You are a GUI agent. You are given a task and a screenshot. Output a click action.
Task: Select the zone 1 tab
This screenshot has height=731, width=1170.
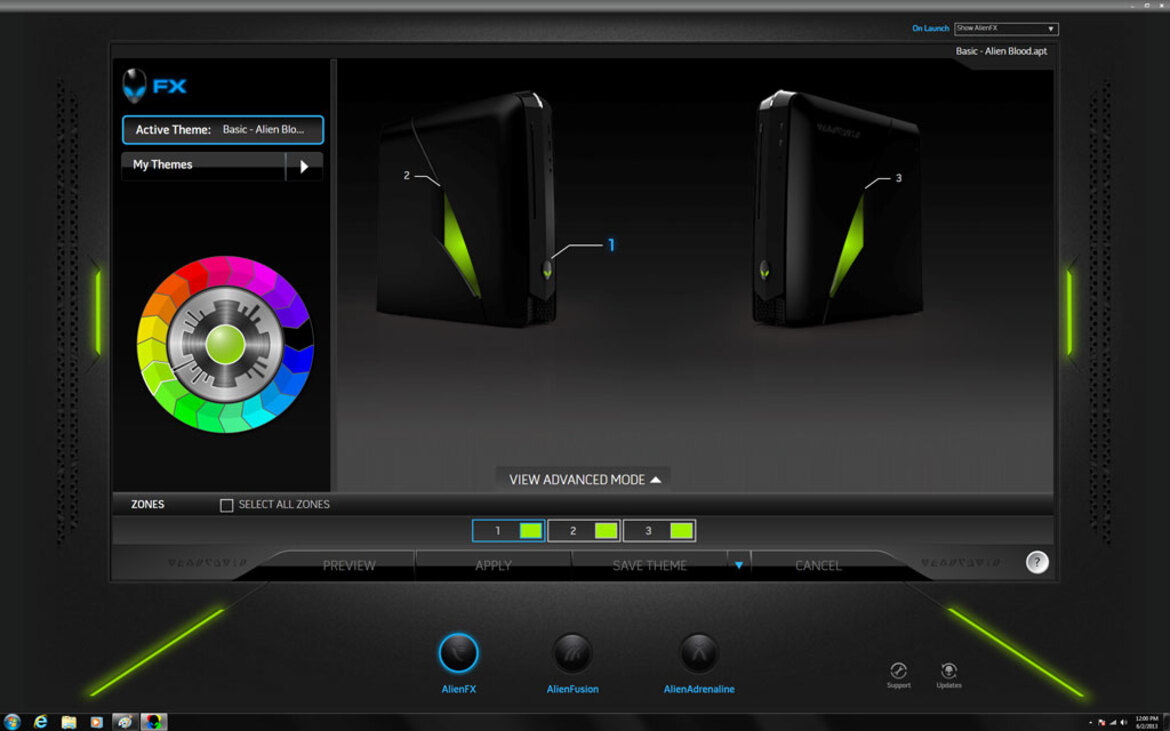click(508, 530)
